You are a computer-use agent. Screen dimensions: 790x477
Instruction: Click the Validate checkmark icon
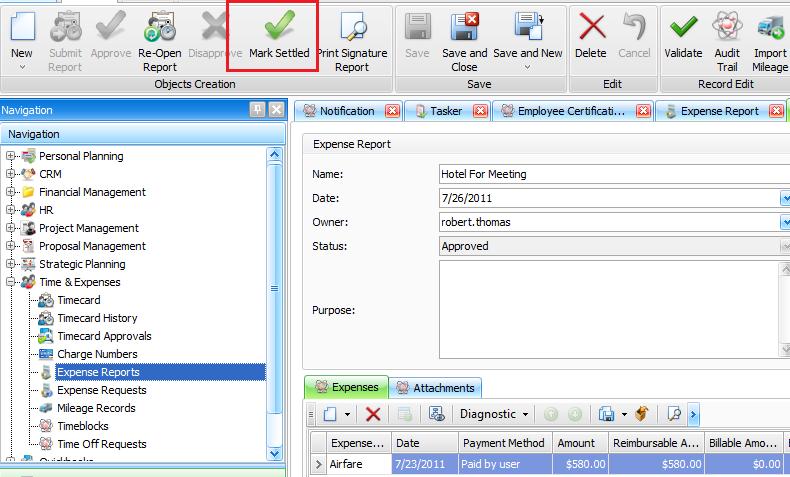tap(683, 26)
